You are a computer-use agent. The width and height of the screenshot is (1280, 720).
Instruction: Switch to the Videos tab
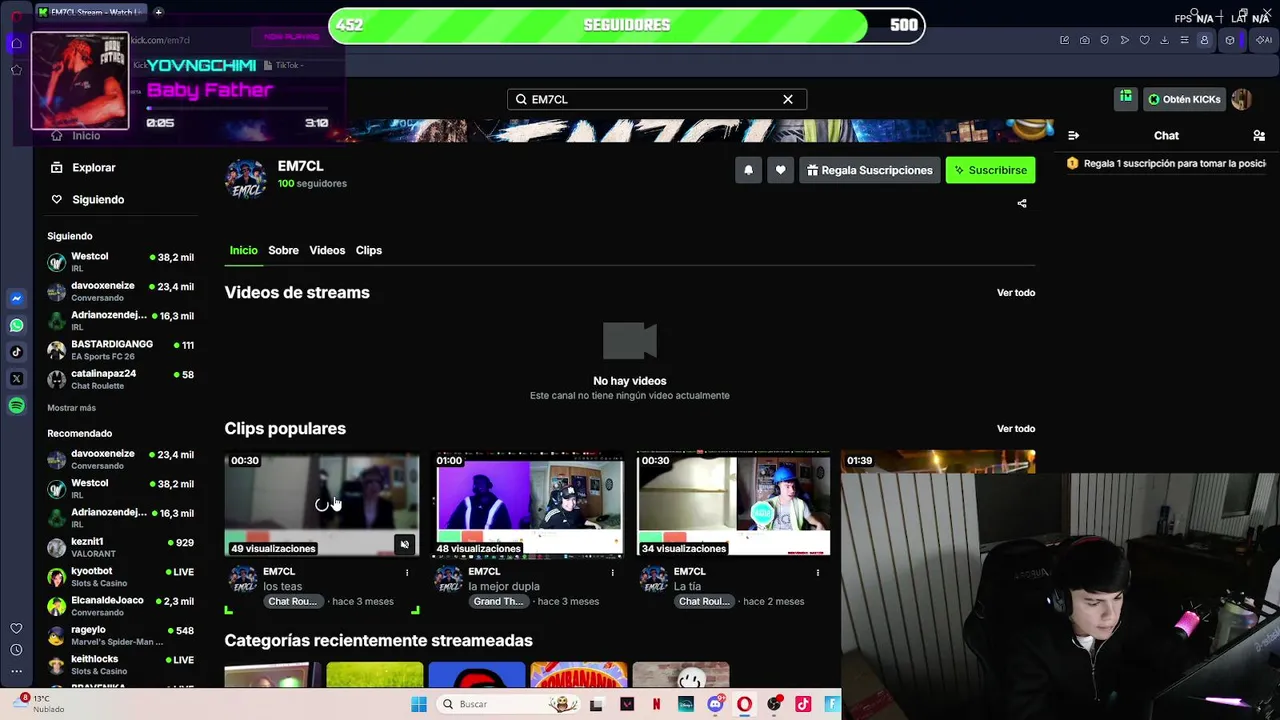(327, 250)
